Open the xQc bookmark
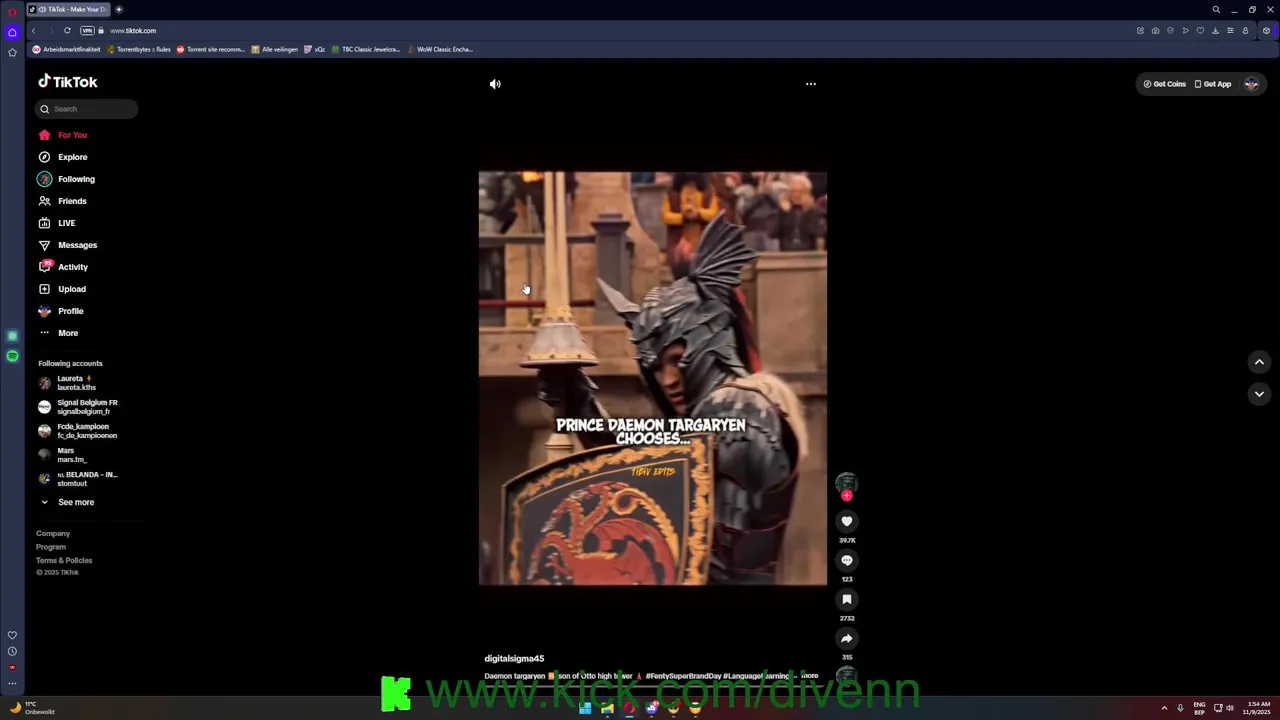 coord(315,49)
